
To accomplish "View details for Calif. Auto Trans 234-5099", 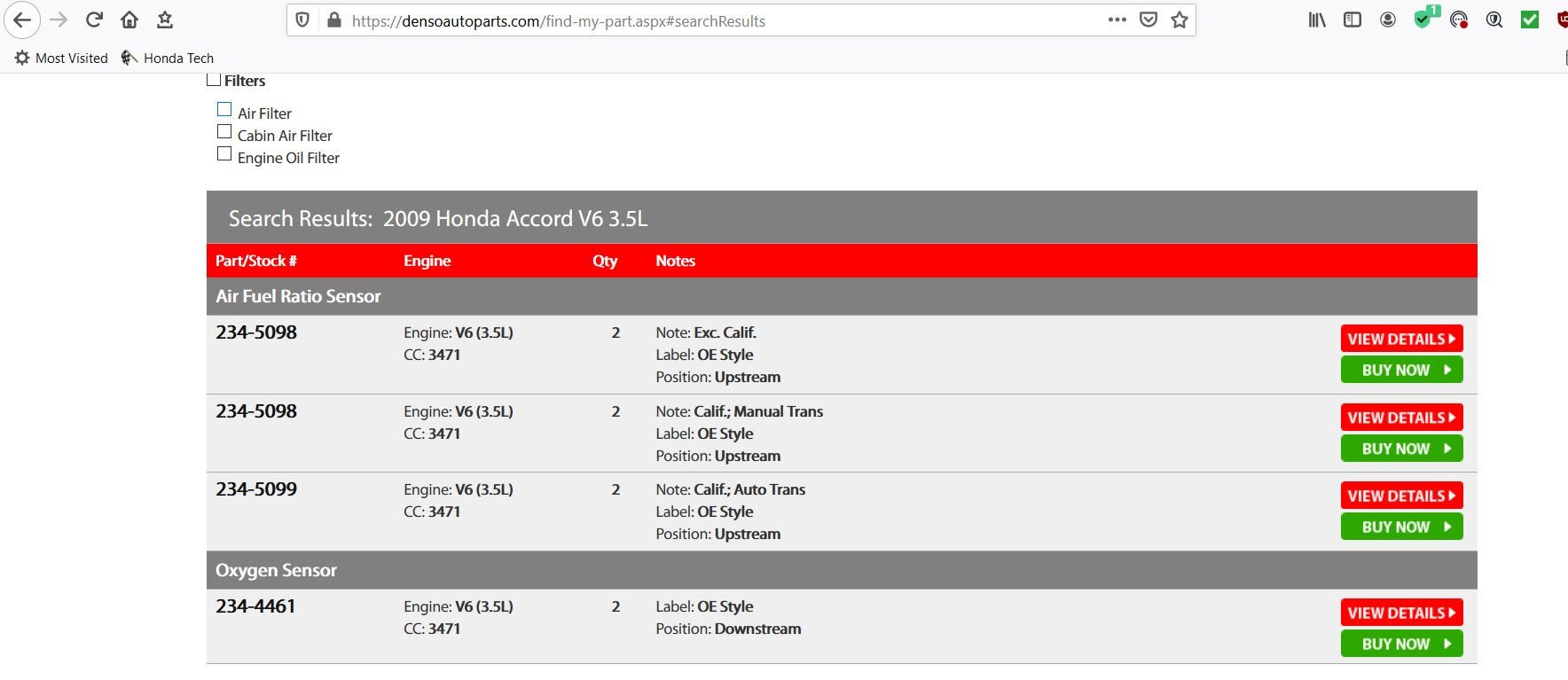I will 1401,496.
